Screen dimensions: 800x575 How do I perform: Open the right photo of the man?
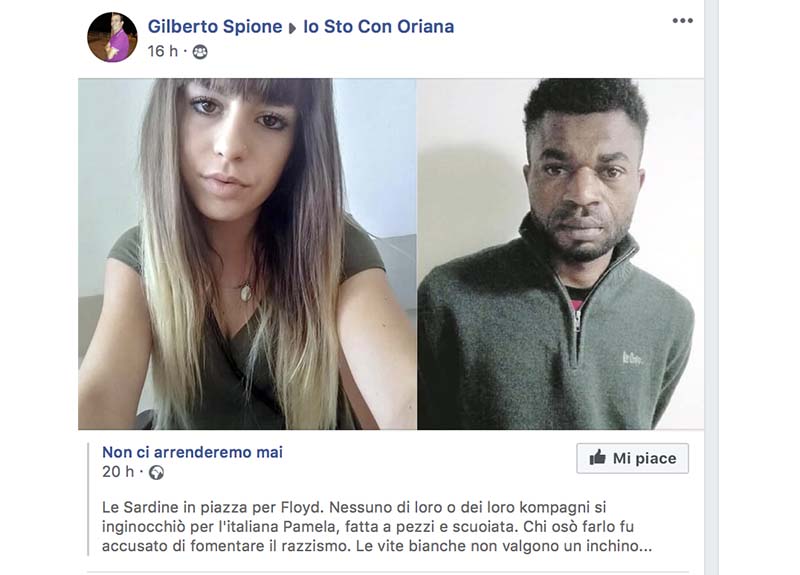561,254
